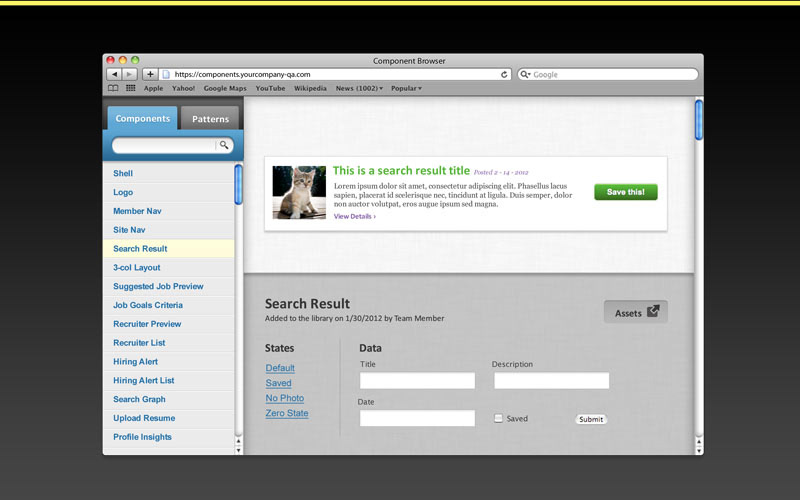Select Suggested Job Preview in sidebar
Viewport: 800px width, 500px height.
158,286
